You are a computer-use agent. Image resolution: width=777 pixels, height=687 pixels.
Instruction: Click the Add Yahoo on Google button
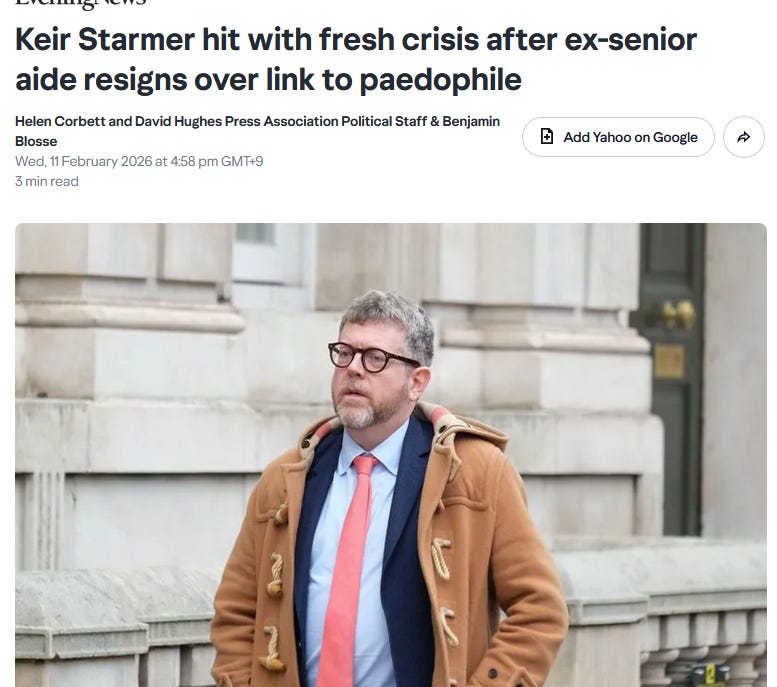(x=618, y=137)
